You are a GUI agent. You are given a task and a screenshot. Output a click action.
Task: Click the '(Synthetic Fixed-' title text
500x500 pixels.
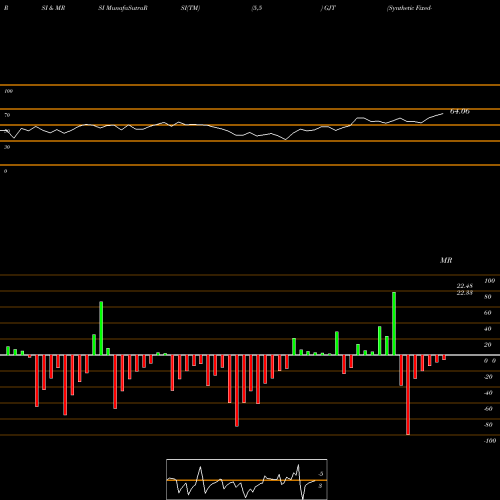(x=409, y=8)
